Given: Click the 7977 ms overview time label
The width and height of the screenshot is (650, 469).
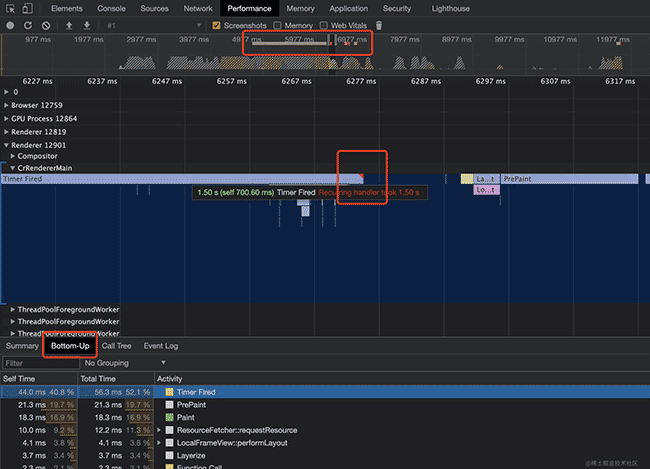Looking at the screenshot, I should pyautogui.click(x=405, y=39).
